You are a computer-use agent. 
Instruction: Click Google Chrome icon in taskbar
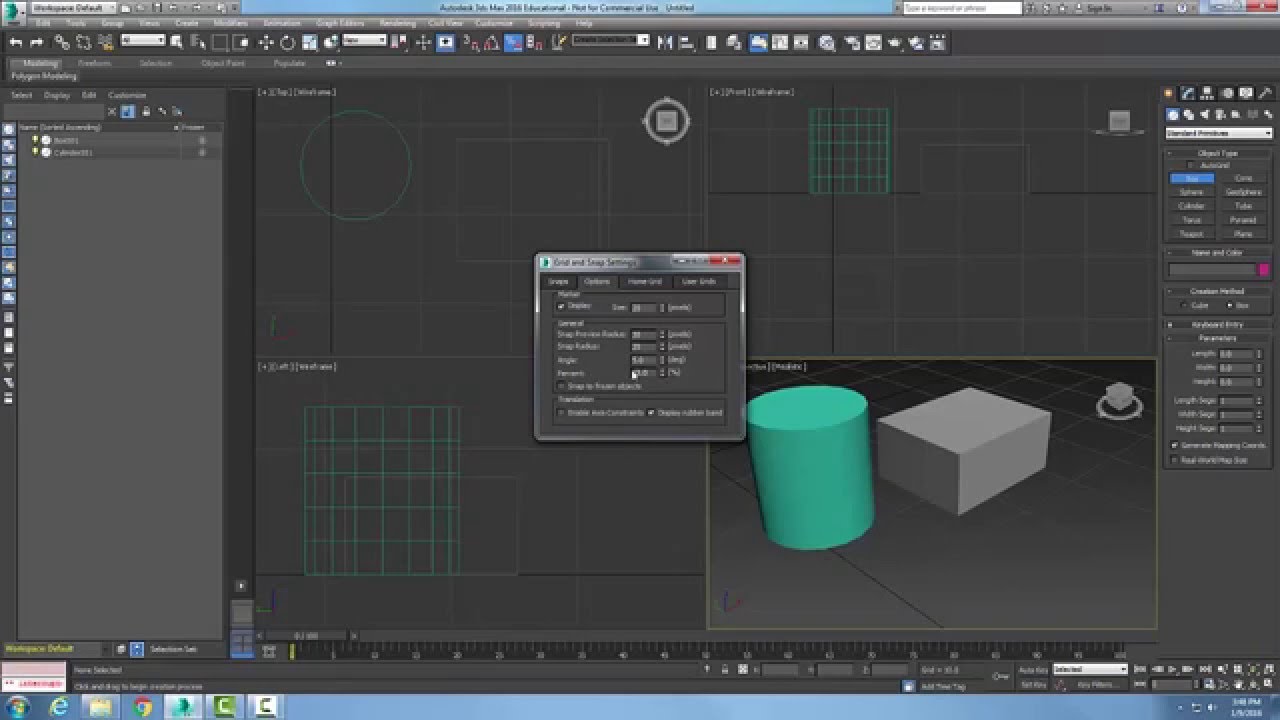tap(142, 707)
